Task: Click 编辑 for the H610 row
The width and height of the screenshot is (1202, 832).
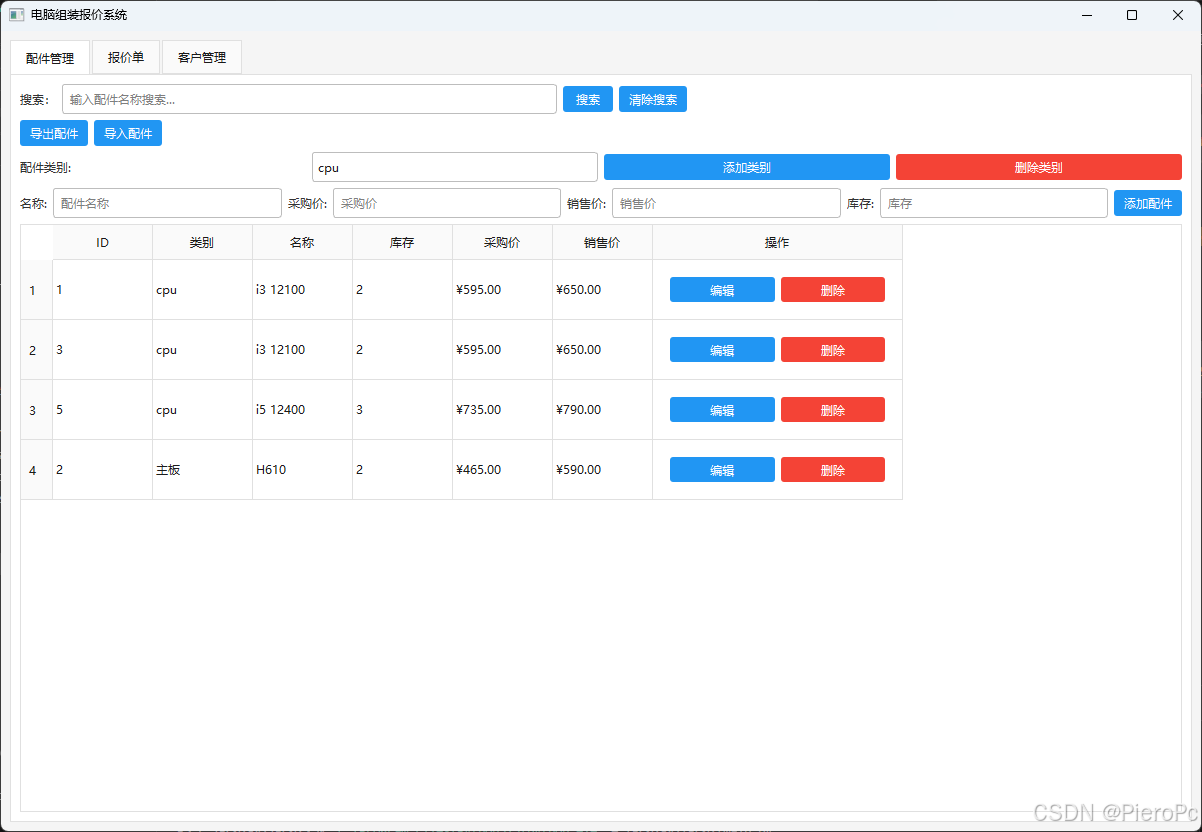Action: point(722,470)
